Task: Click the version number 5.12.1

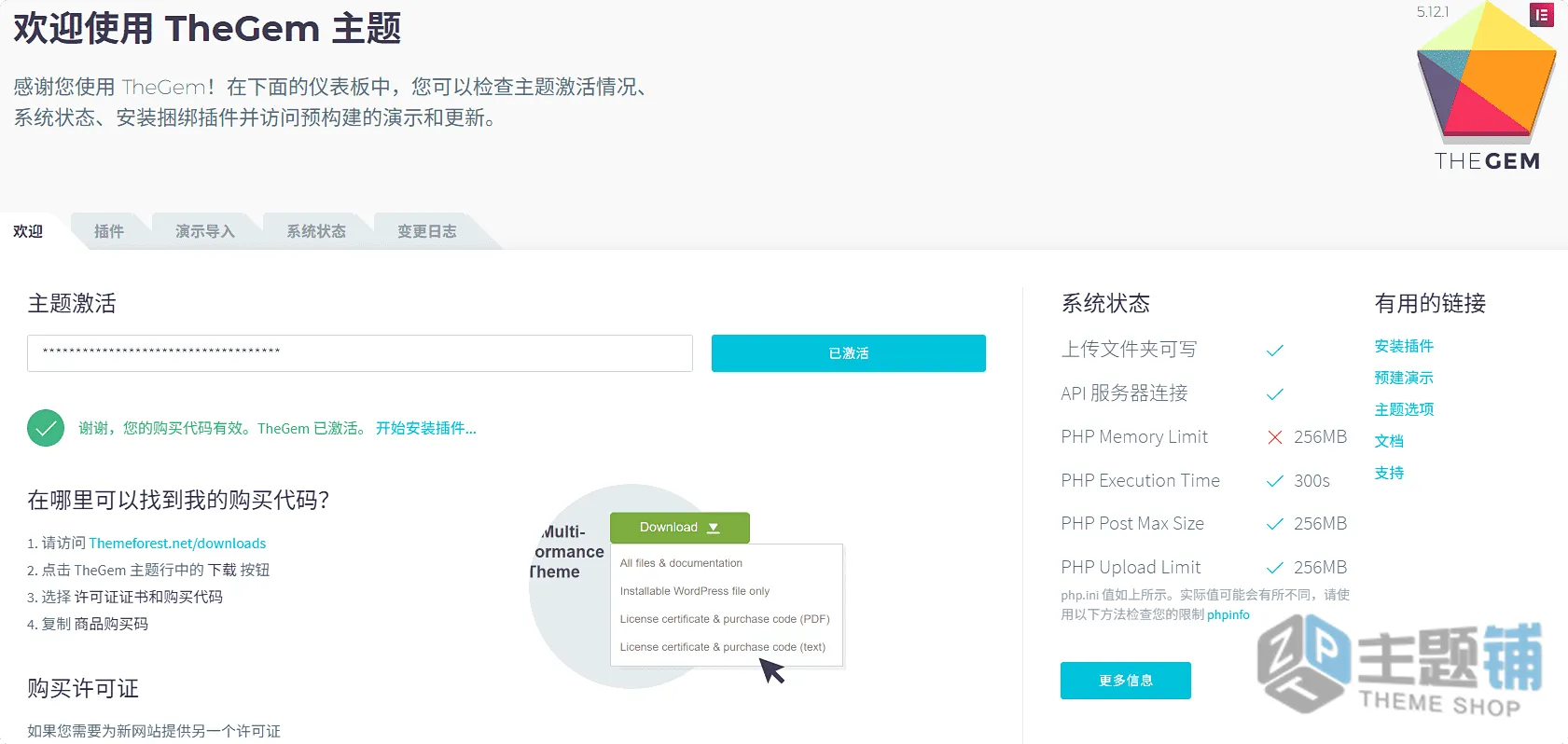Action: [1432, 12]
